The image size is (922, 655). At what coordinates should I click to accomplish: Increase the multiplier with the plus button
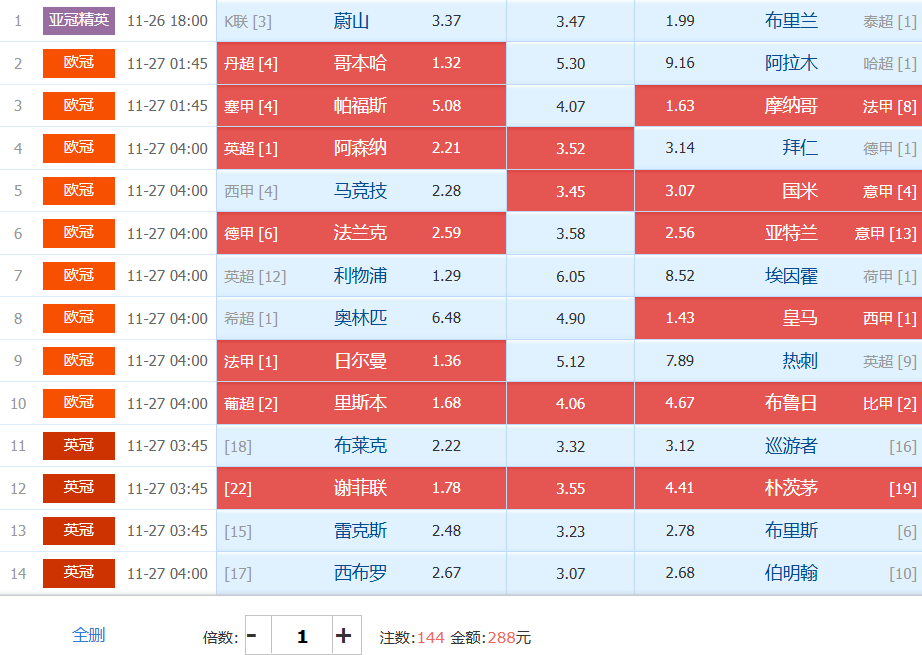343,636
